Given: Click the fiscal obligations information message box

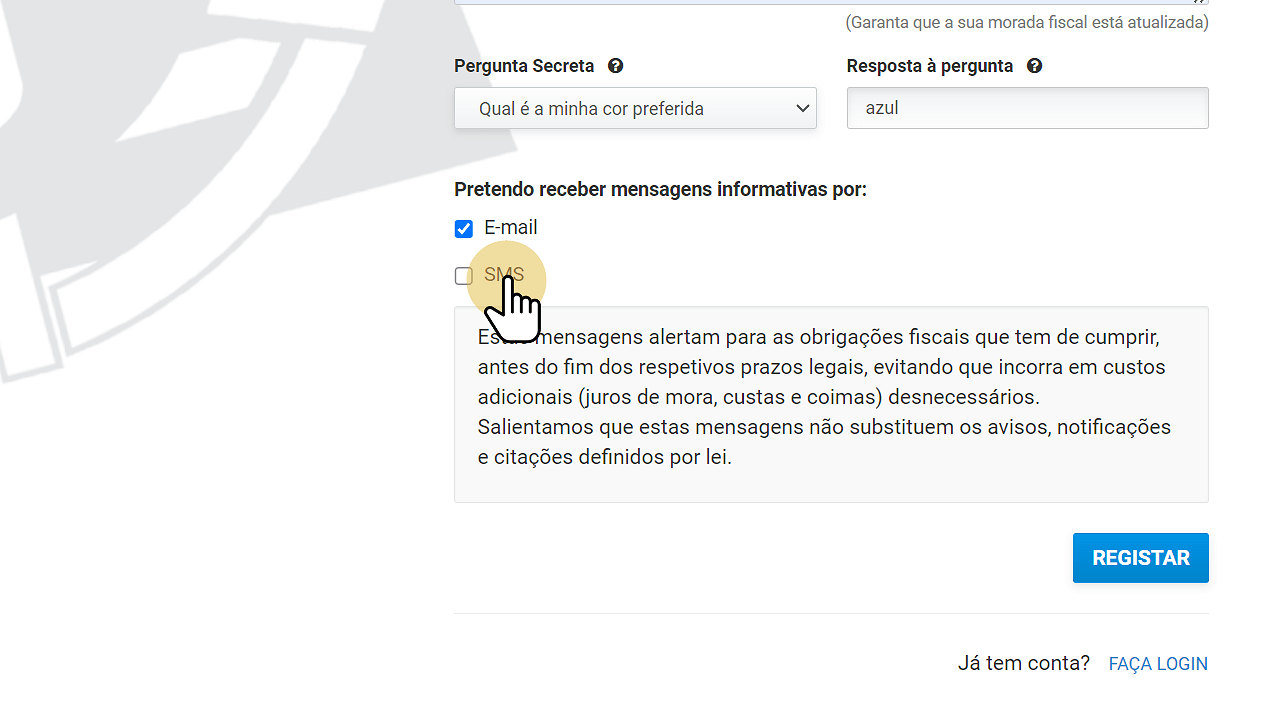Looking at the screenshot, I should 830,404.
